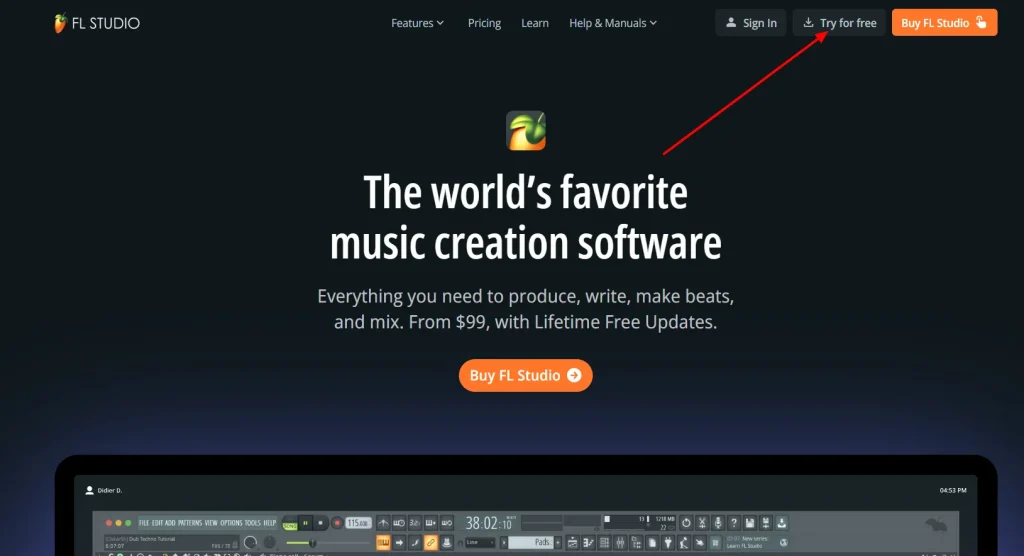Open the FILE menu in FL Studio
Image resolution: width=1024 pixels, height=556 pixels.
pos(144,523)
